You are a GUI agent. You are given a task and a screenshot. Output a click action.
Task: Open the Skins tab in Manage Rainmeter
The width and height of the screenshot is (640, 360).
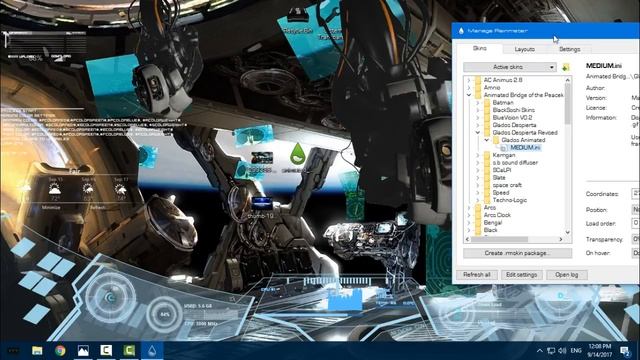(x=480, y=48)
